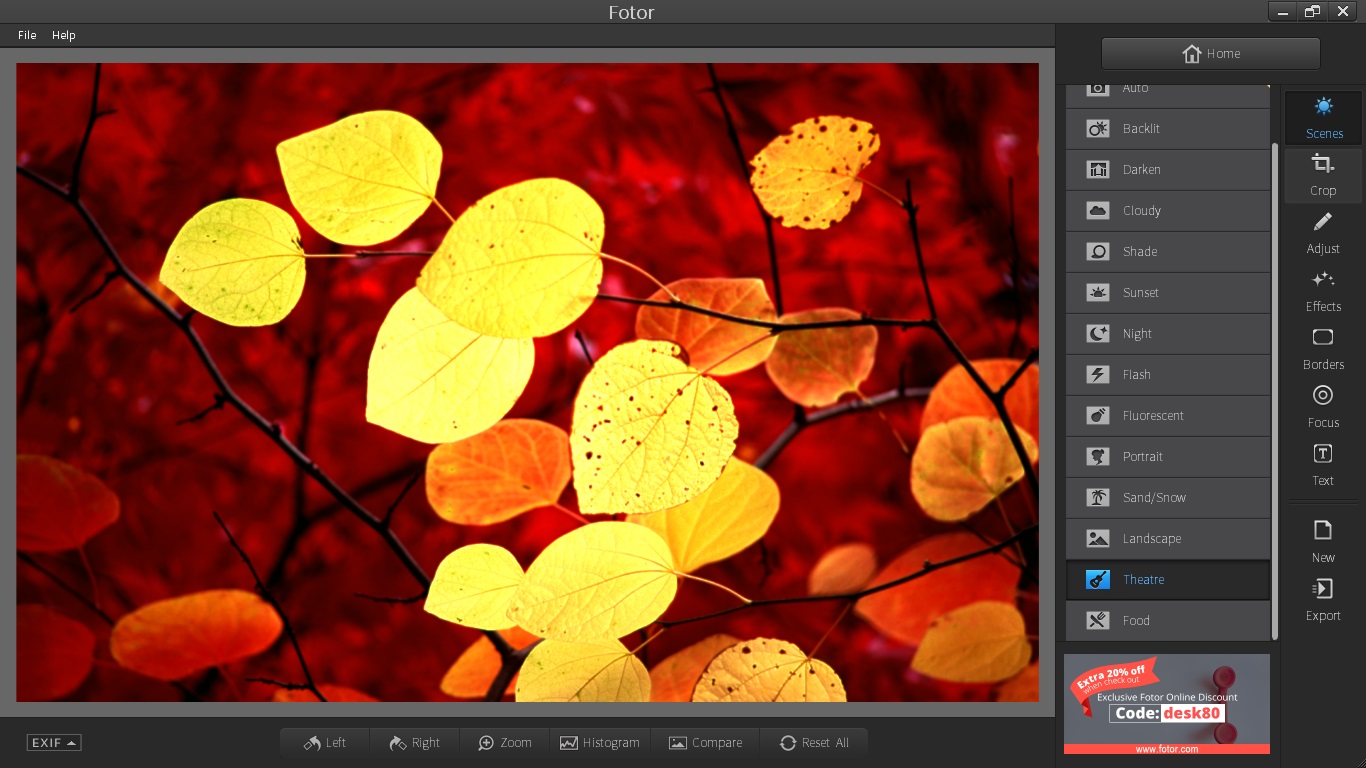Click the New document icon
This screenshot has width=1366, height=768.
(1323, 530)
